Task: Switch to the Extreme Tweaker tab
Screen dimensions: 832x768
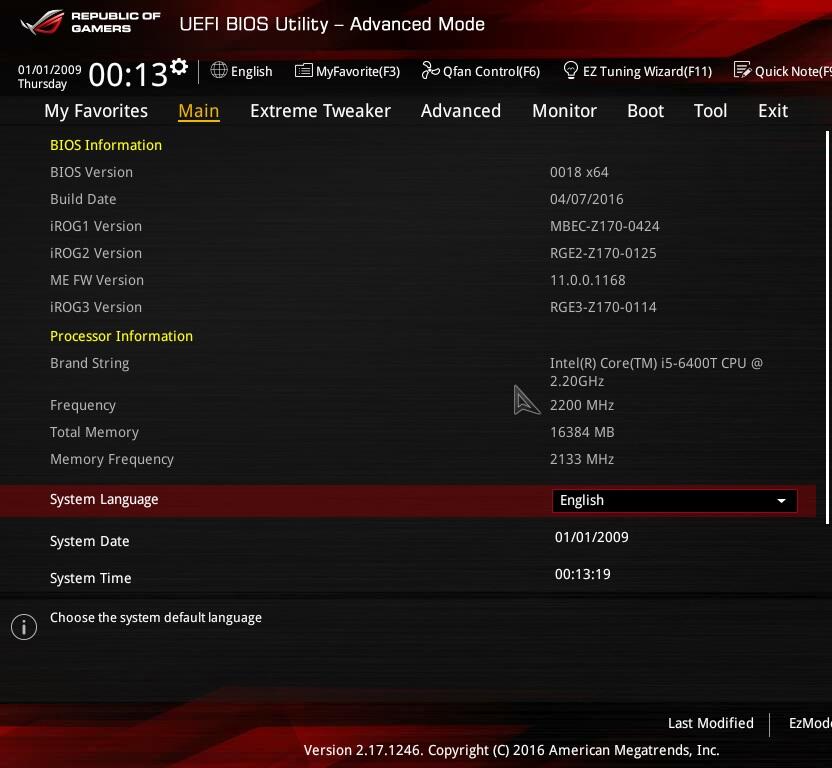Action: click(320, 111)
